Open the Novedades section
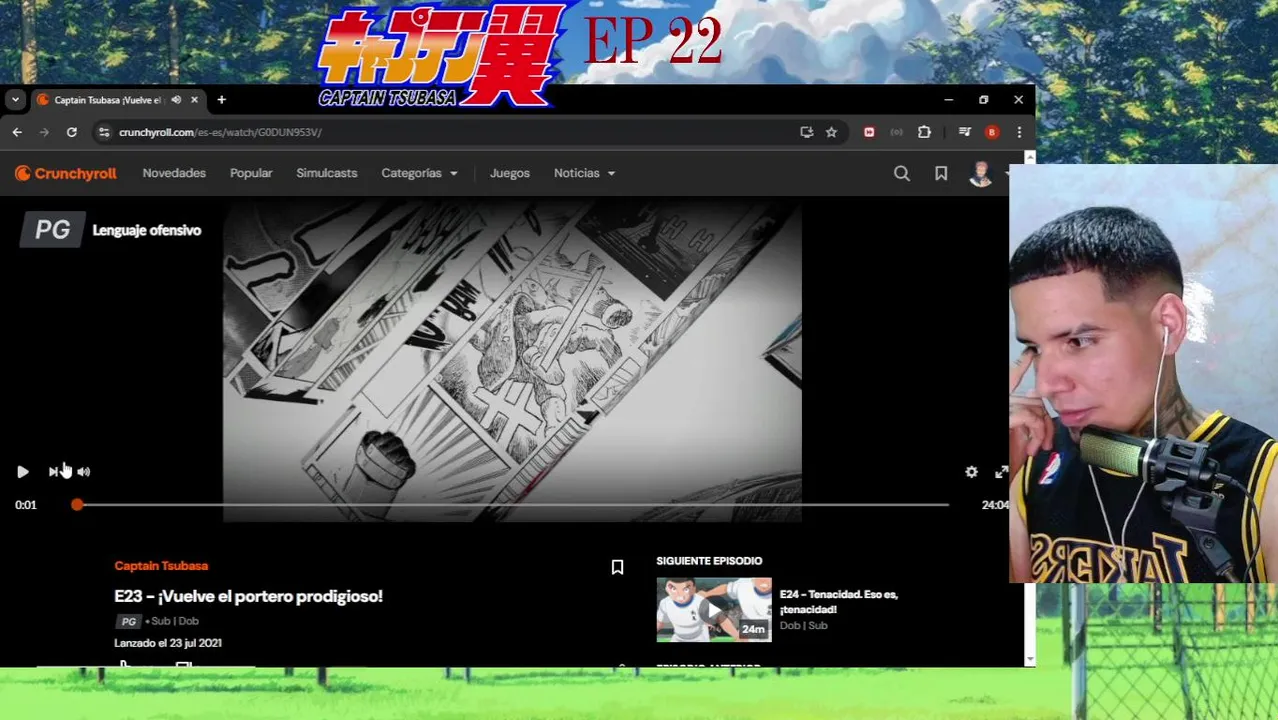 174,173
